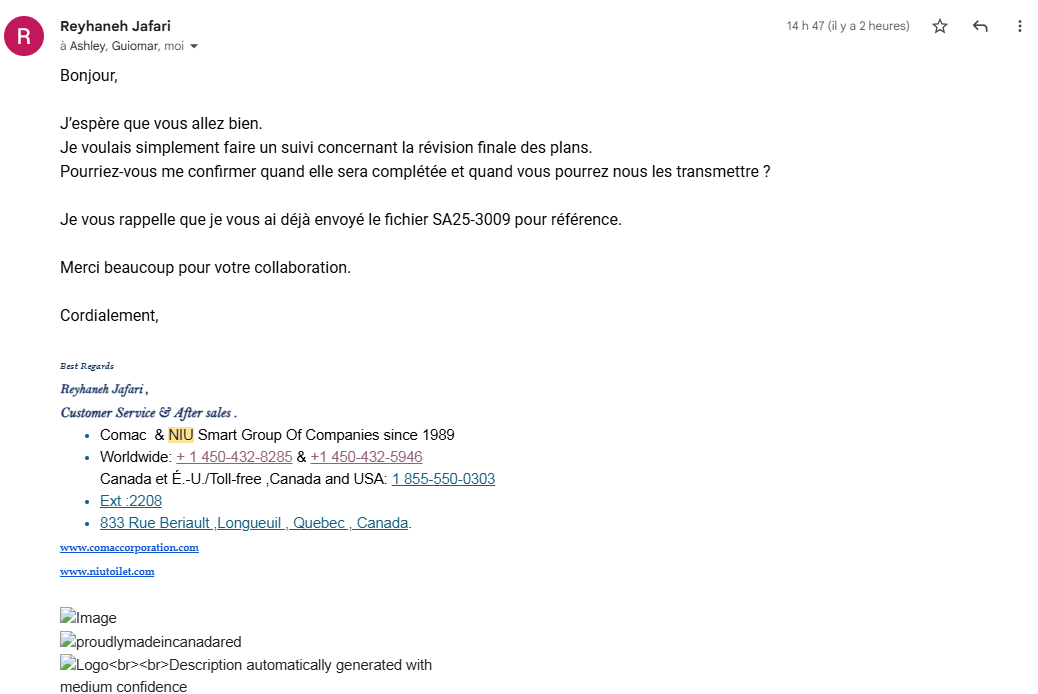This screenshot has width=1038, height=694.
Task: Click the reply arrow icon
Action: tap(980, 26)
